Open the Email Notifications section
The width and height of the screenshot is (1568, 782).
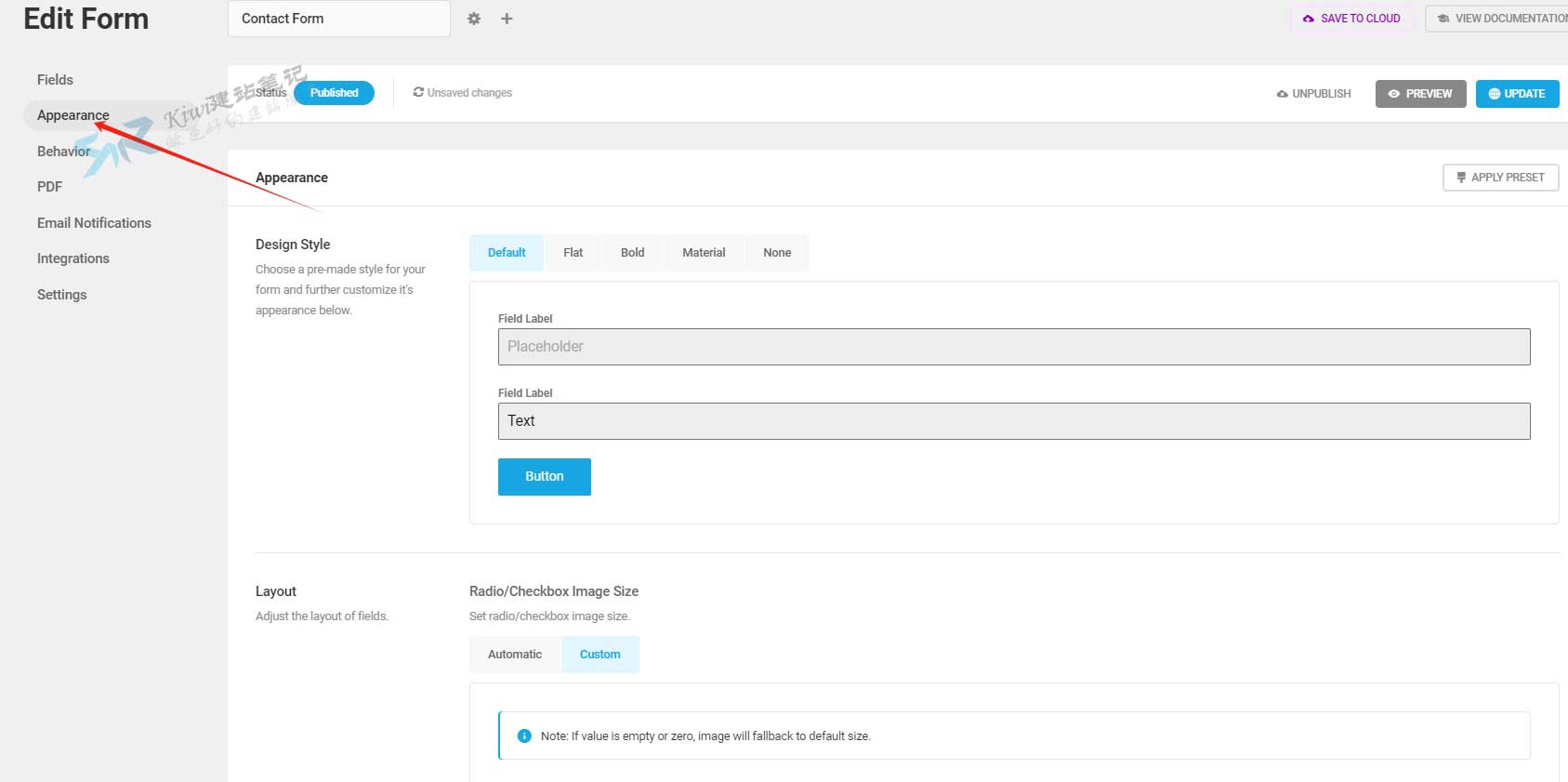94,223
